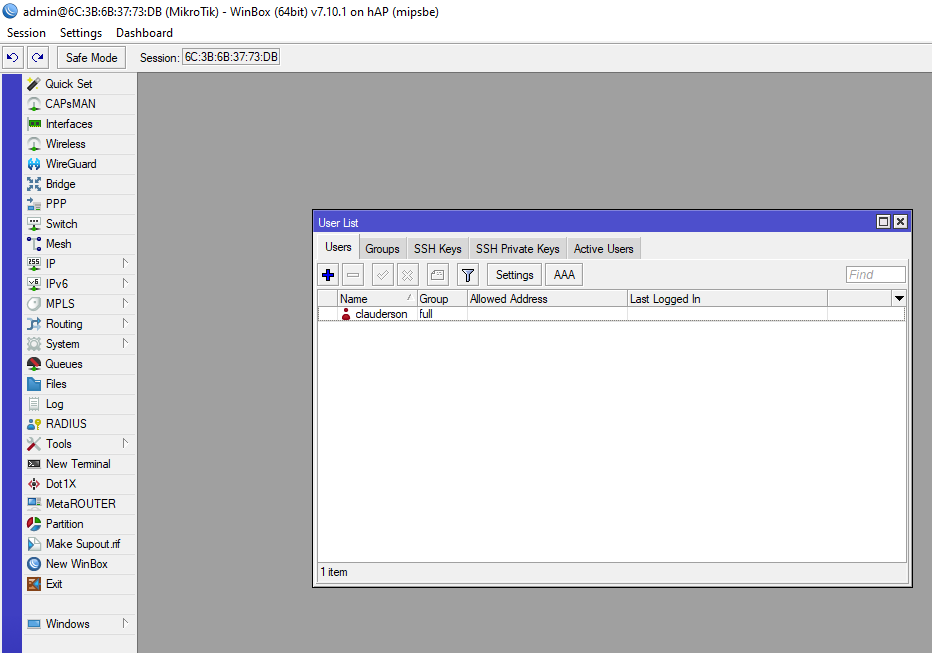The image size is (932, 653).
Task: Click the enable checkmark toolbar button
Action: 382,275
